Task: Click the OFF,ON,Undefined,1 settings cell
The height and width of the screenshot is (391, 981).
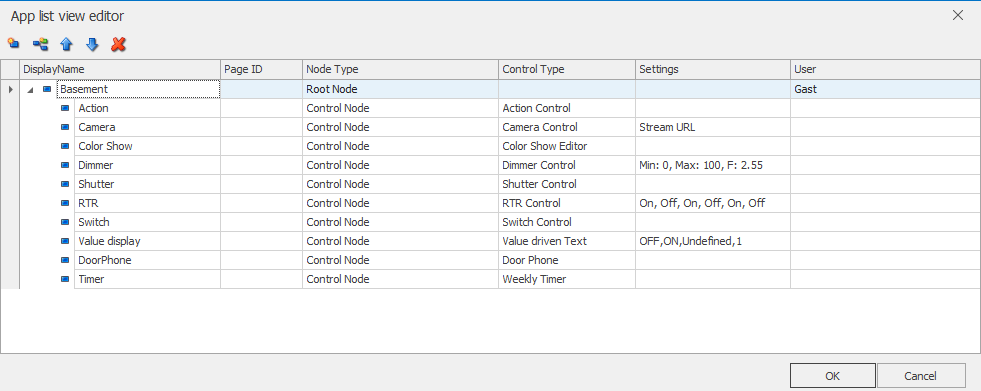Action: 713,241
